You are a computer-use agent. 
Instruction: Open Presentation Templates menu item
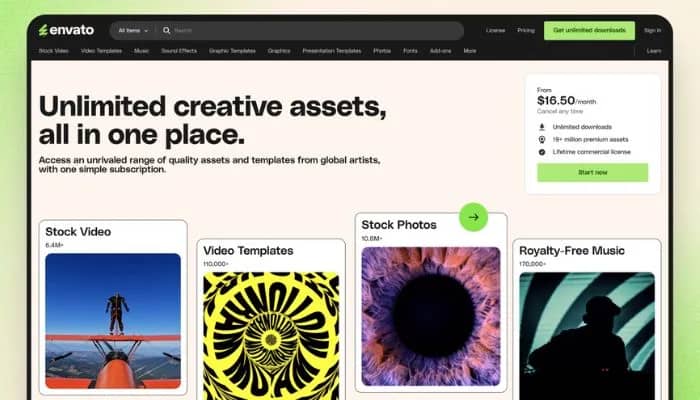[332, 51]
